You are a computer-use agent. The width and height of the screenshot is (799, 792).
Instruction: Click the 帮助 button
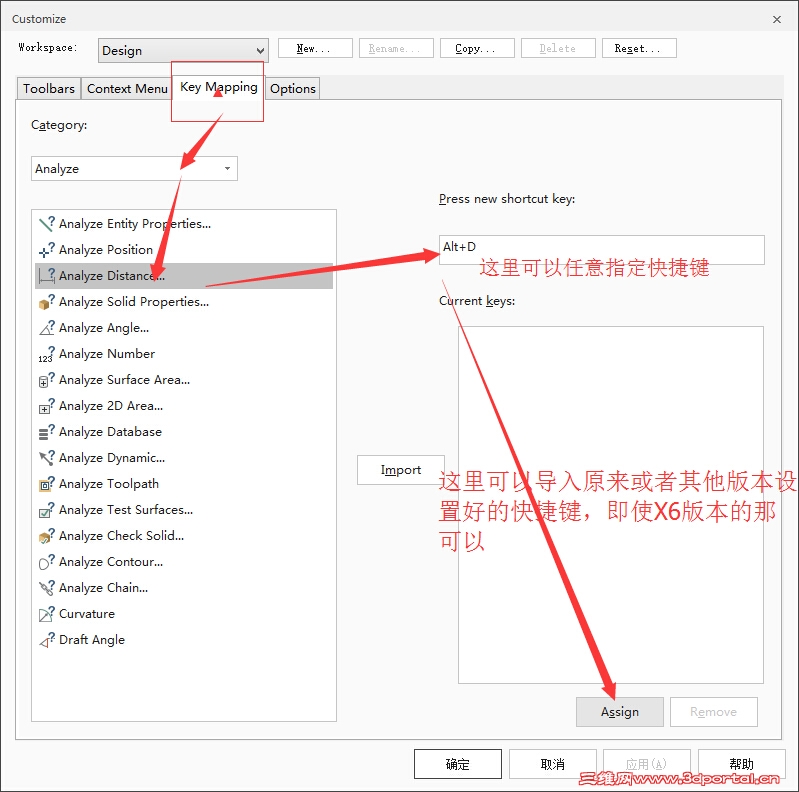(741, 764)
